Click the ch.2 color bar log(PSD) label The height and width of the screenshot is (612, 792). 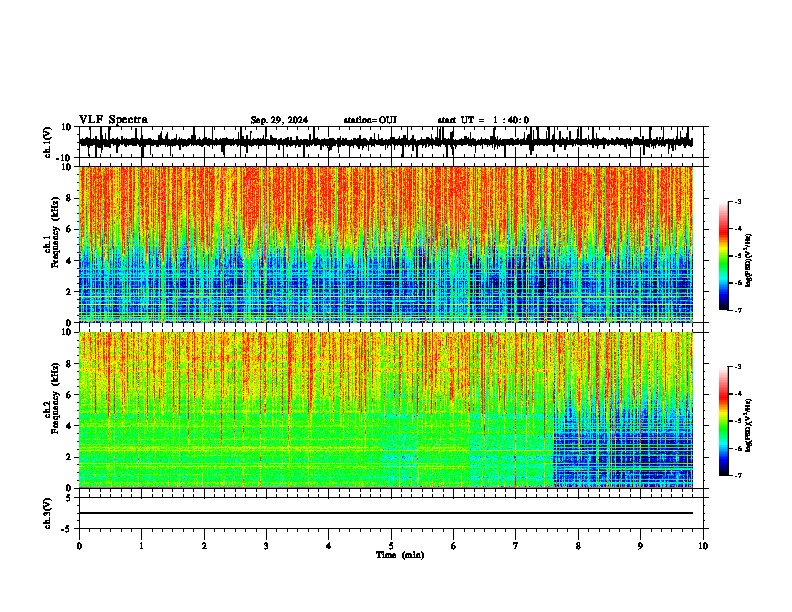pos(749,425)
